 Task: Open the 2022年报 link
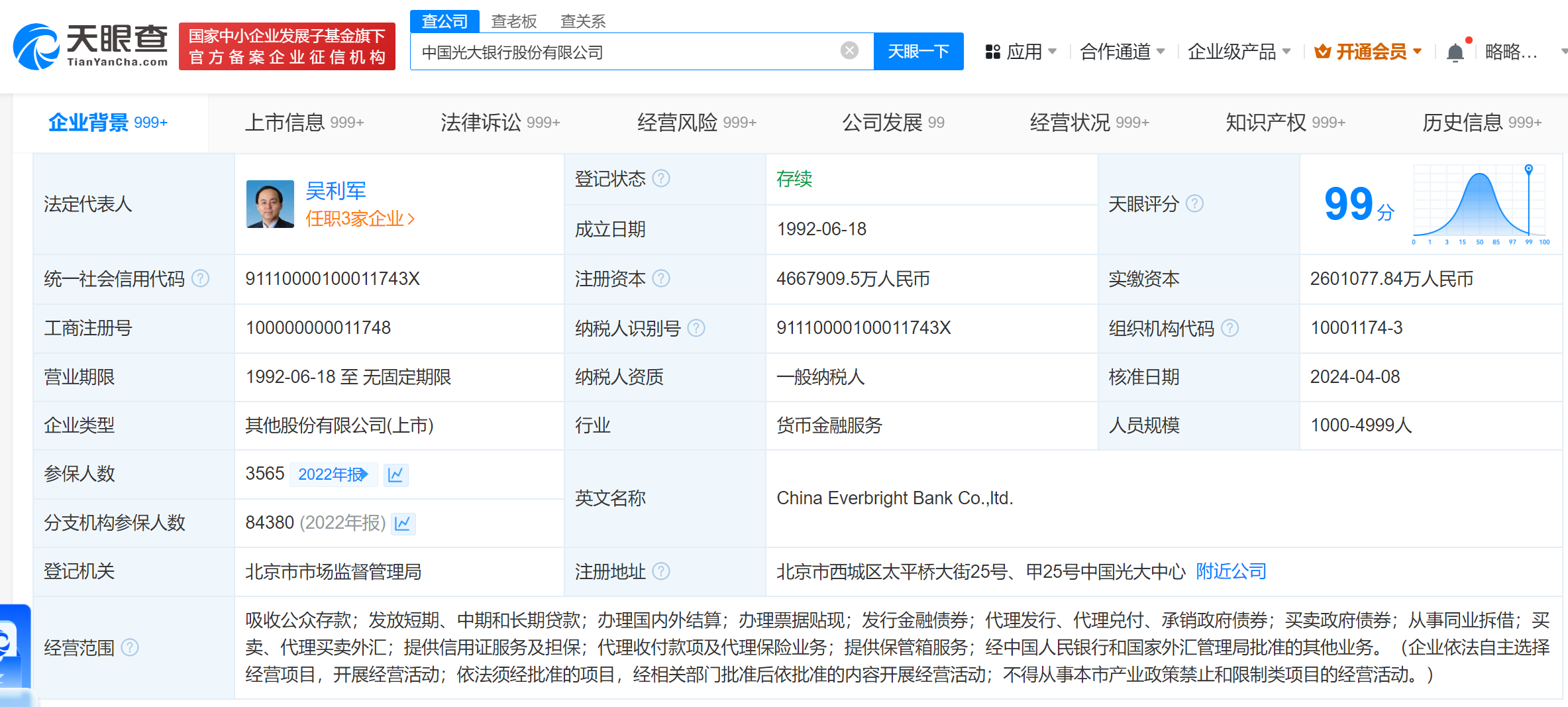point(333,474)
